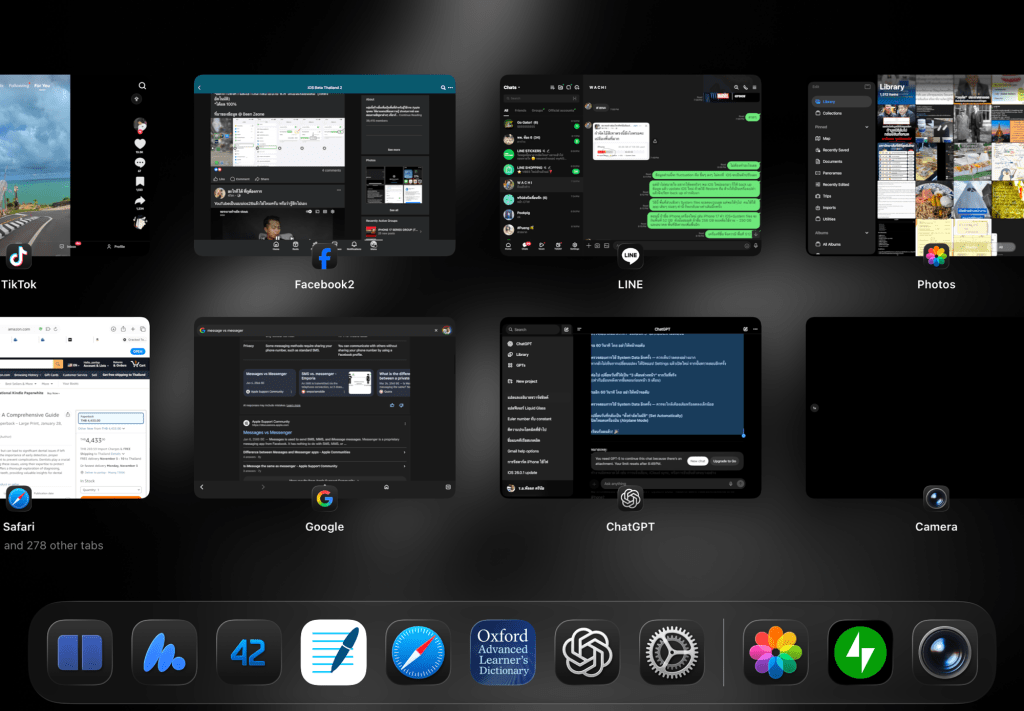Switch to the Safari Amazon page preview
This screenshot has height=711, width=1024.
click(75, 407)
